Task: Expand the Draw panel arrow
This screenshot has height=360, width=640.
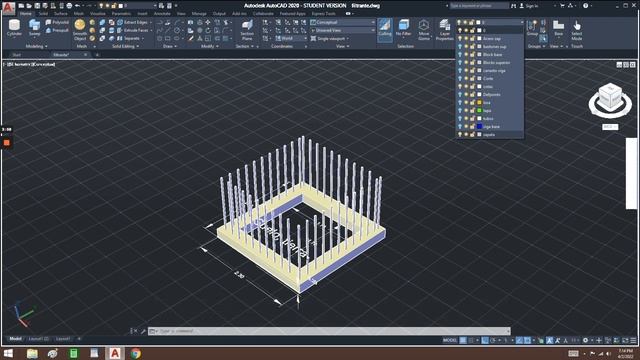Action: coord(176,47)
